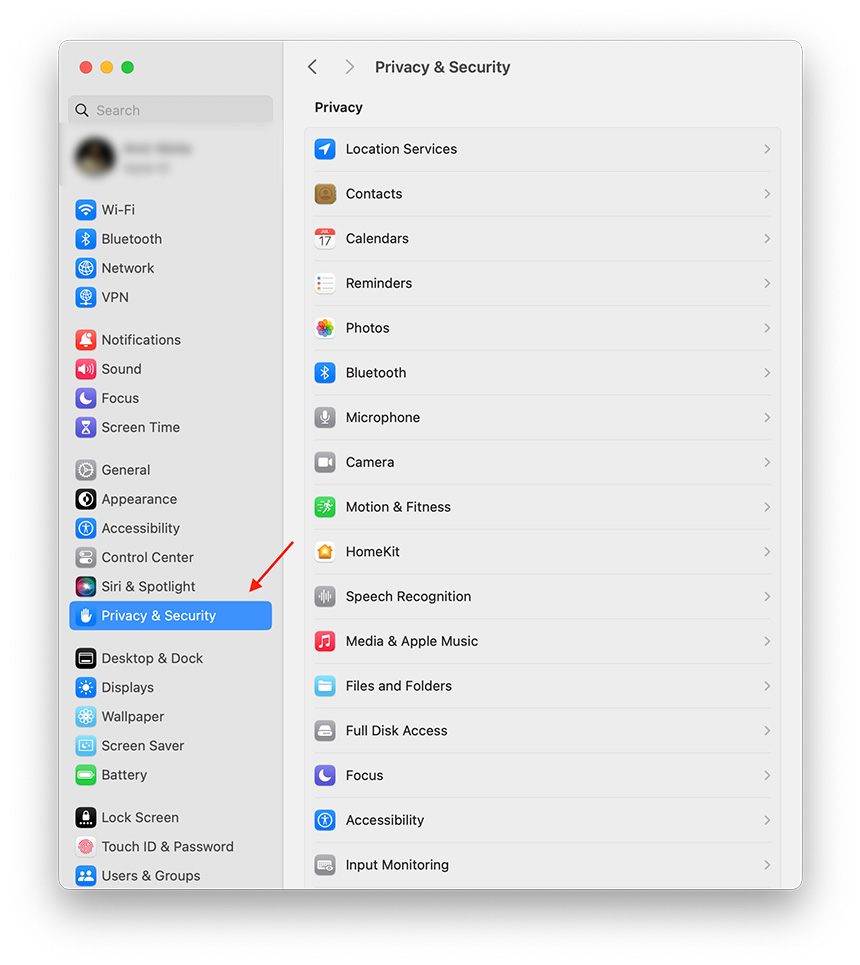
Task: Click the Microphone icon in Privacy list
Action: click(325, 417)
